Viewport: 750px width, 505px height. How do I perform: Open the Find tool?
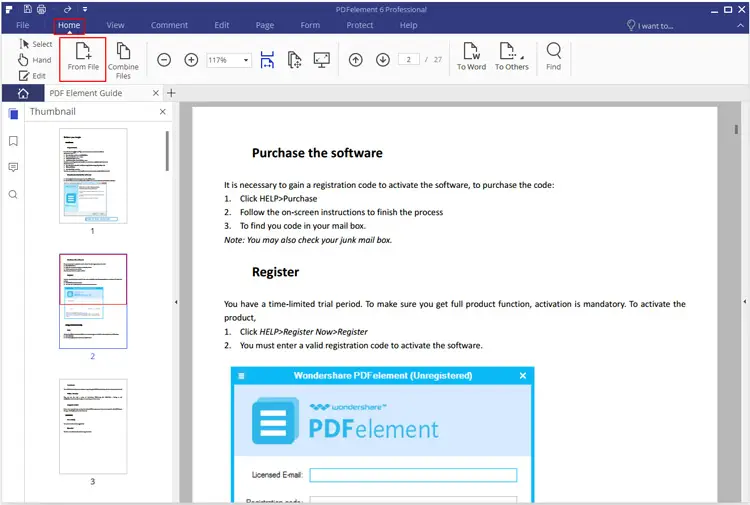(x=553, y=56)
